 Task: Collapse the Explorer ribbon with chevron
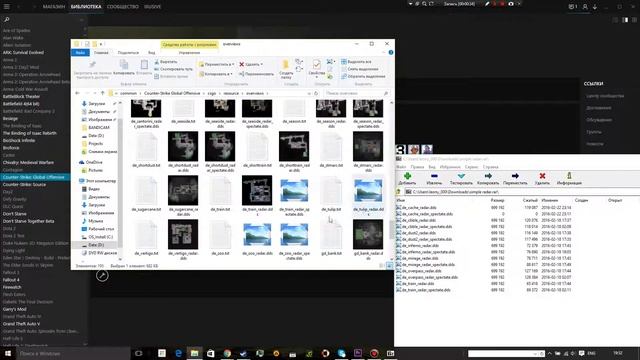tap(384, 53)
